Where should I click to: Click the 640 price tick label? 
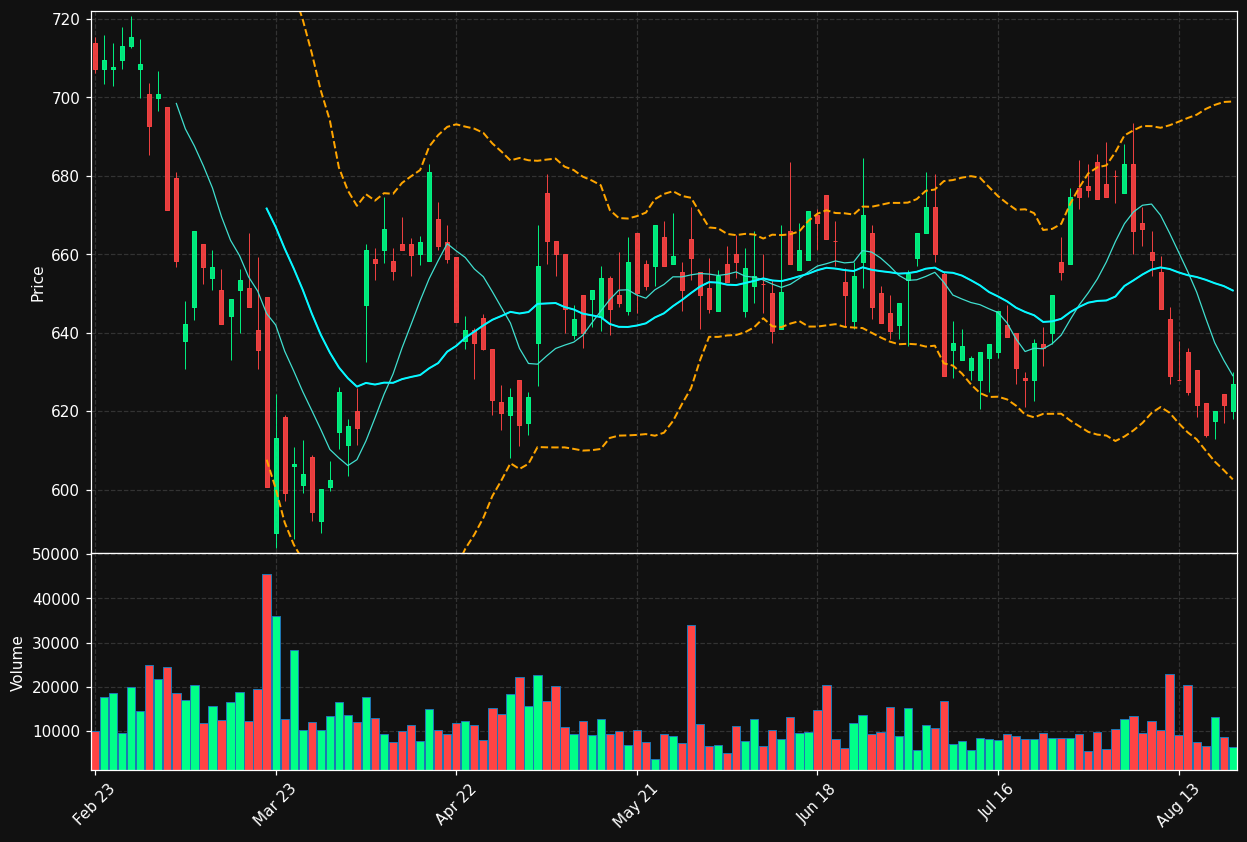[66, 333]
